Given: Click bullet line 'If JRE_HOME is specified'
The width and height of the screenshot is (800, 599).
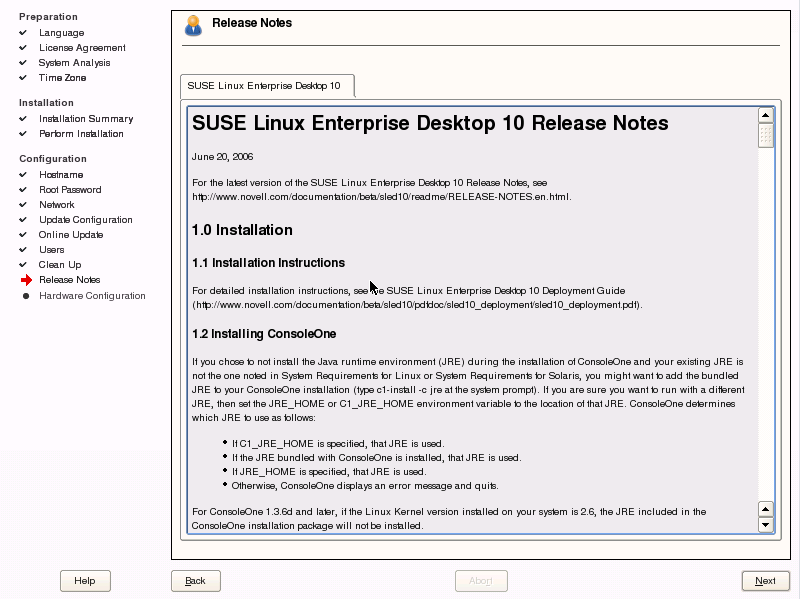Looking at the screenshot, I should (x=329, y=472).
